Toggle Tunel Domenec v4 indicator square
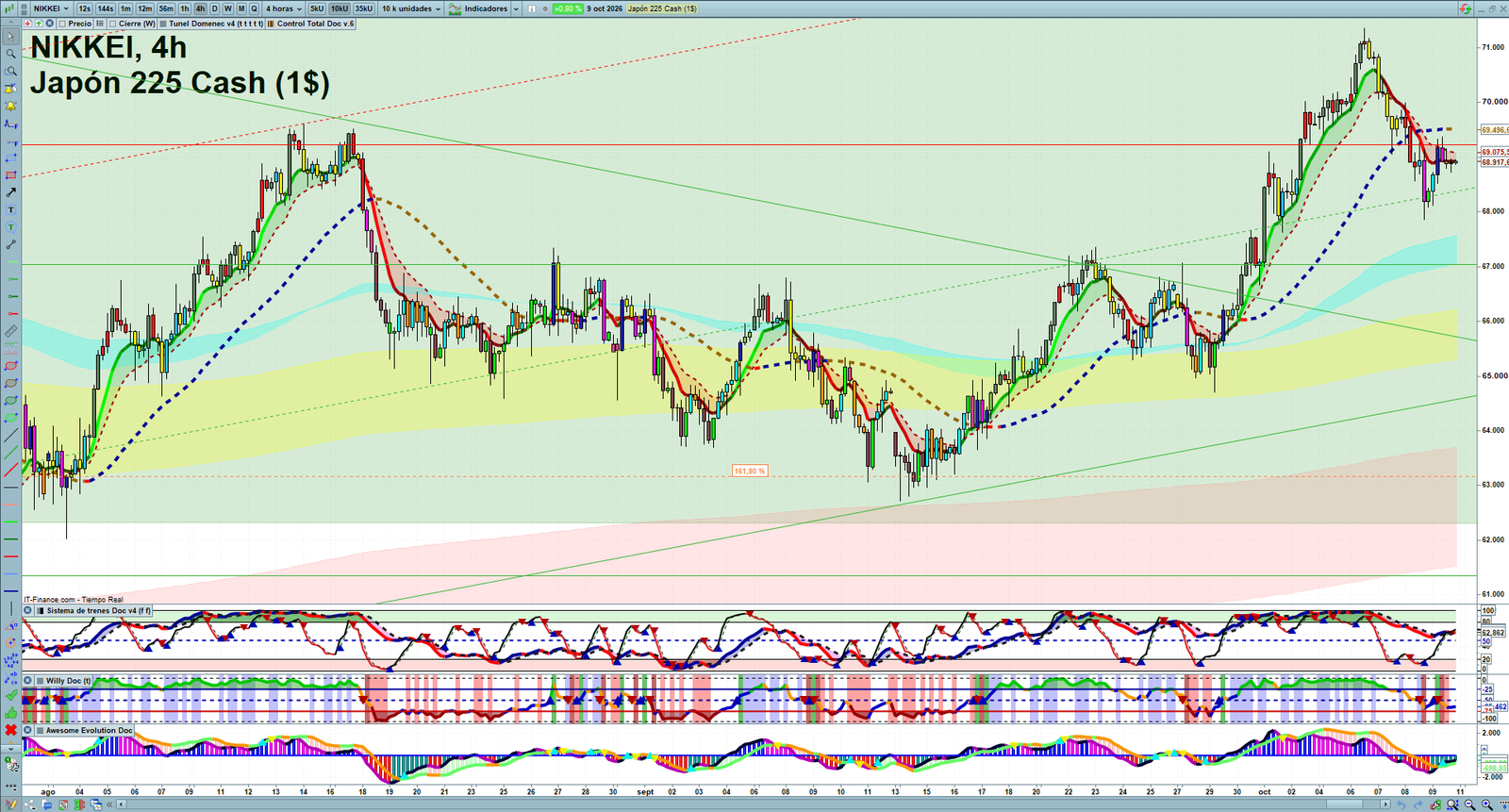Viewport: 1509px width, 812px height. 163,24
